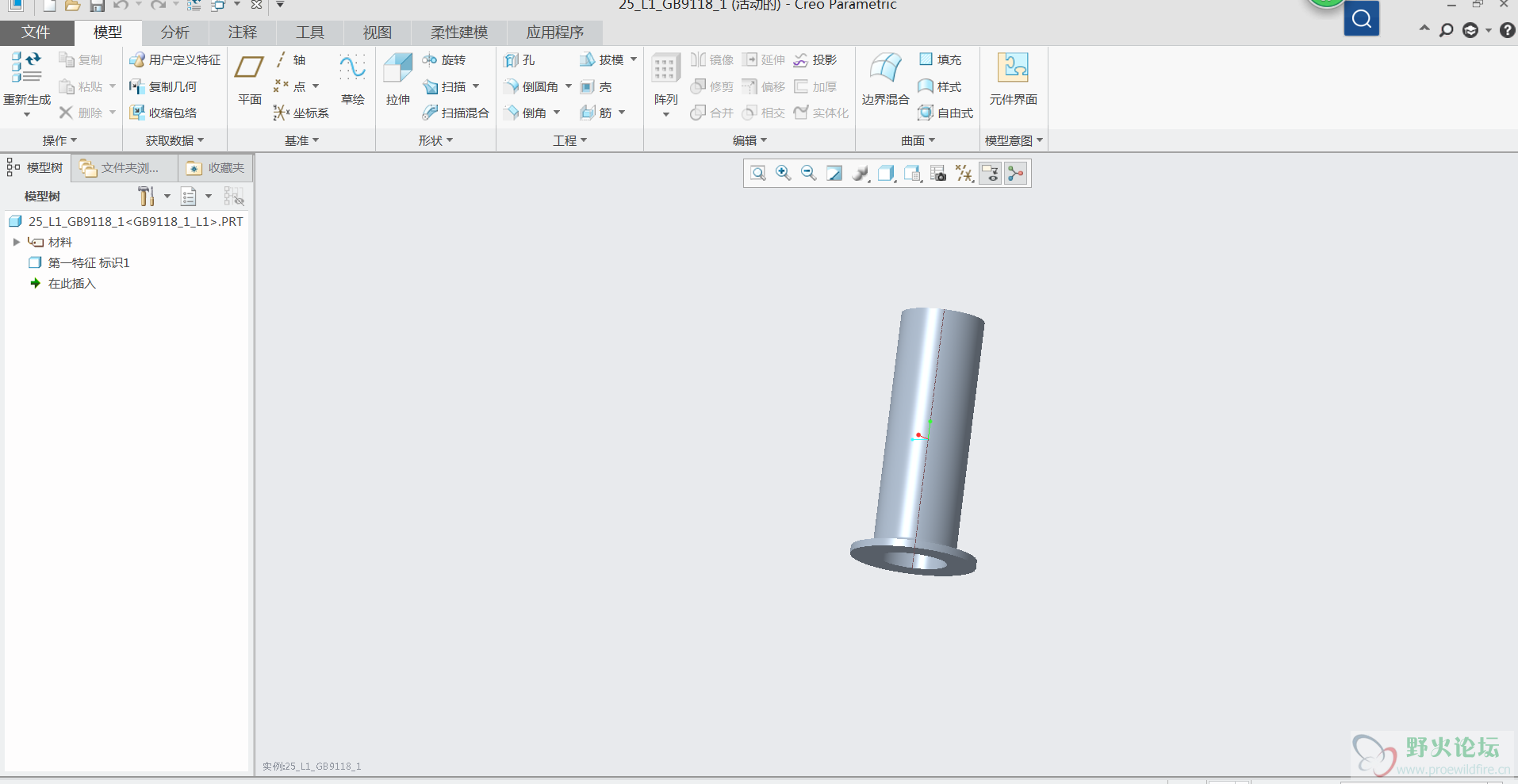Select the Coordinate System (坐标系) tool
1518x784 pixels.
(x=301, y=113)
